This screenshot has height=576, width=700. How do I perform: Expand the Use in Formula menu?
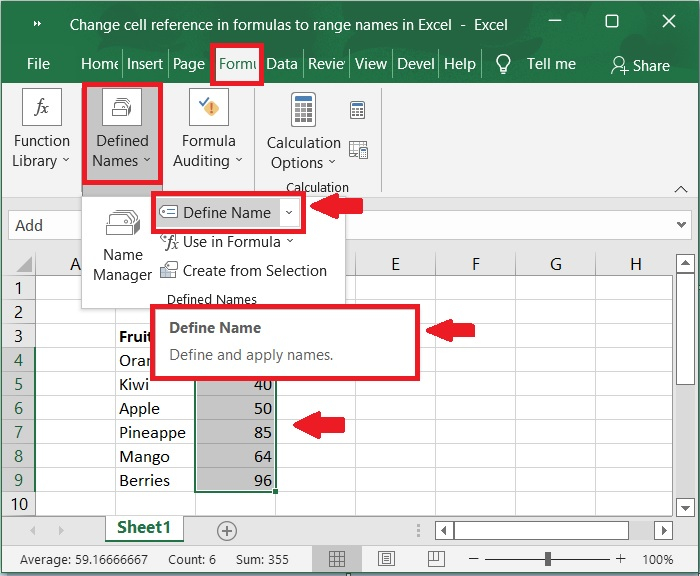[228, 241]
